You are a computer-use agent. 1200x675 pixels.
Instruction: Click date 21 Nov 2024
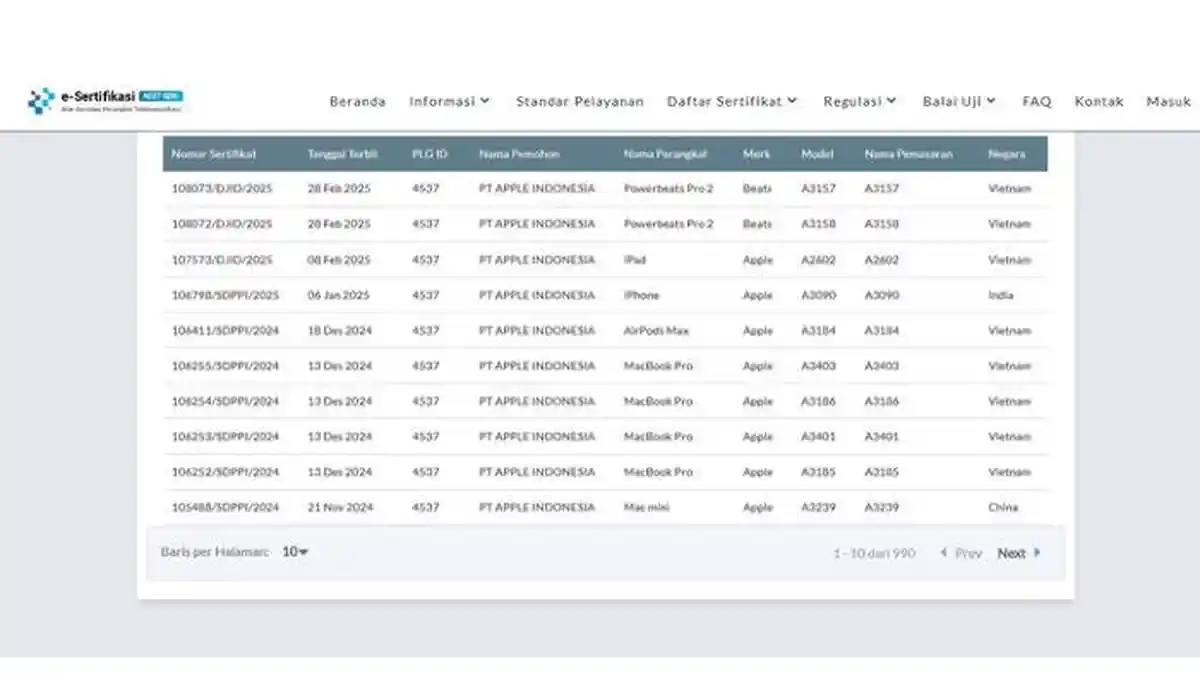340,507
